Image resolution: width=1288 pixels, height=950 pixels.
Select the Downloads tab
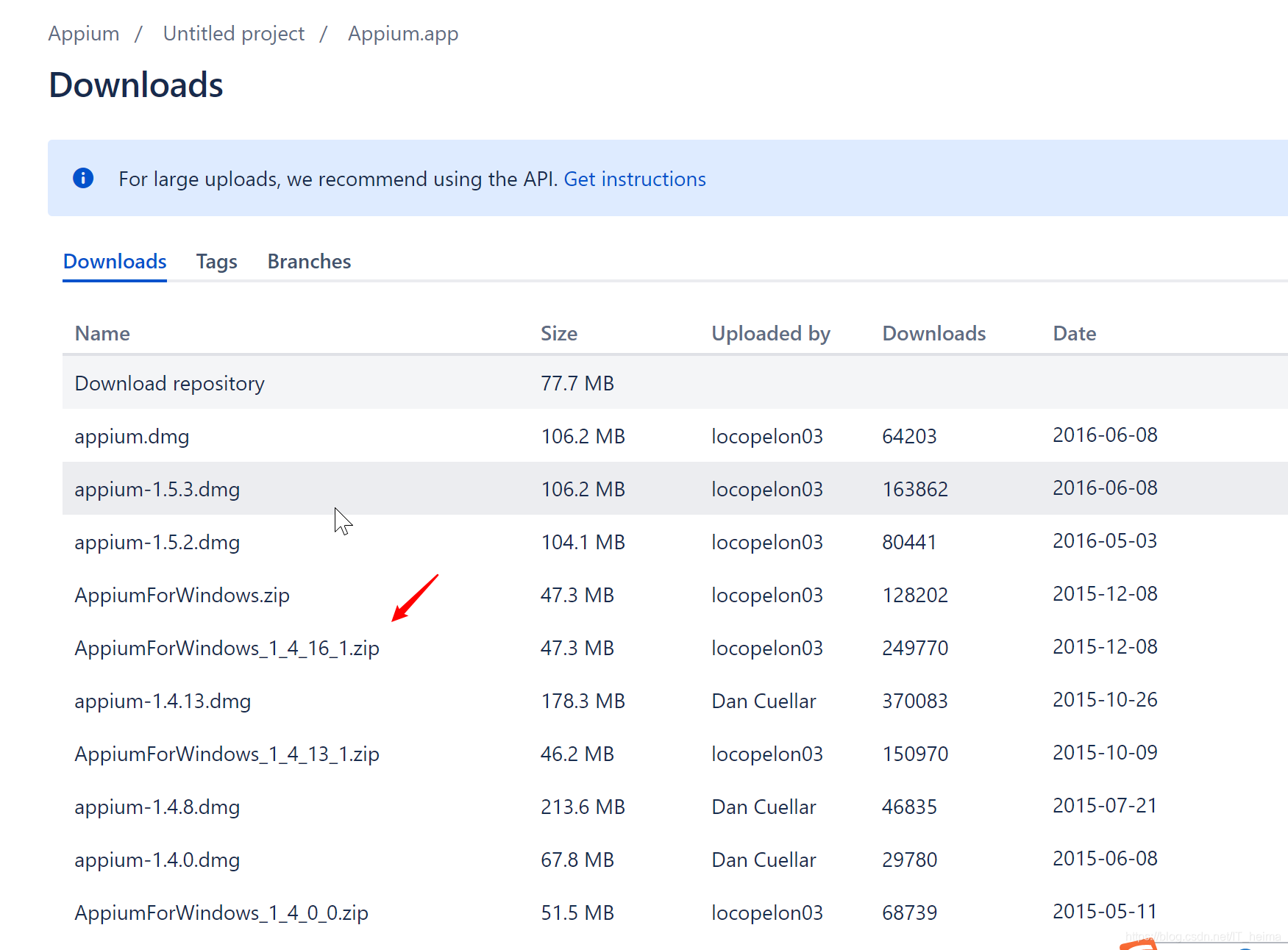click(x=115, y=262)
